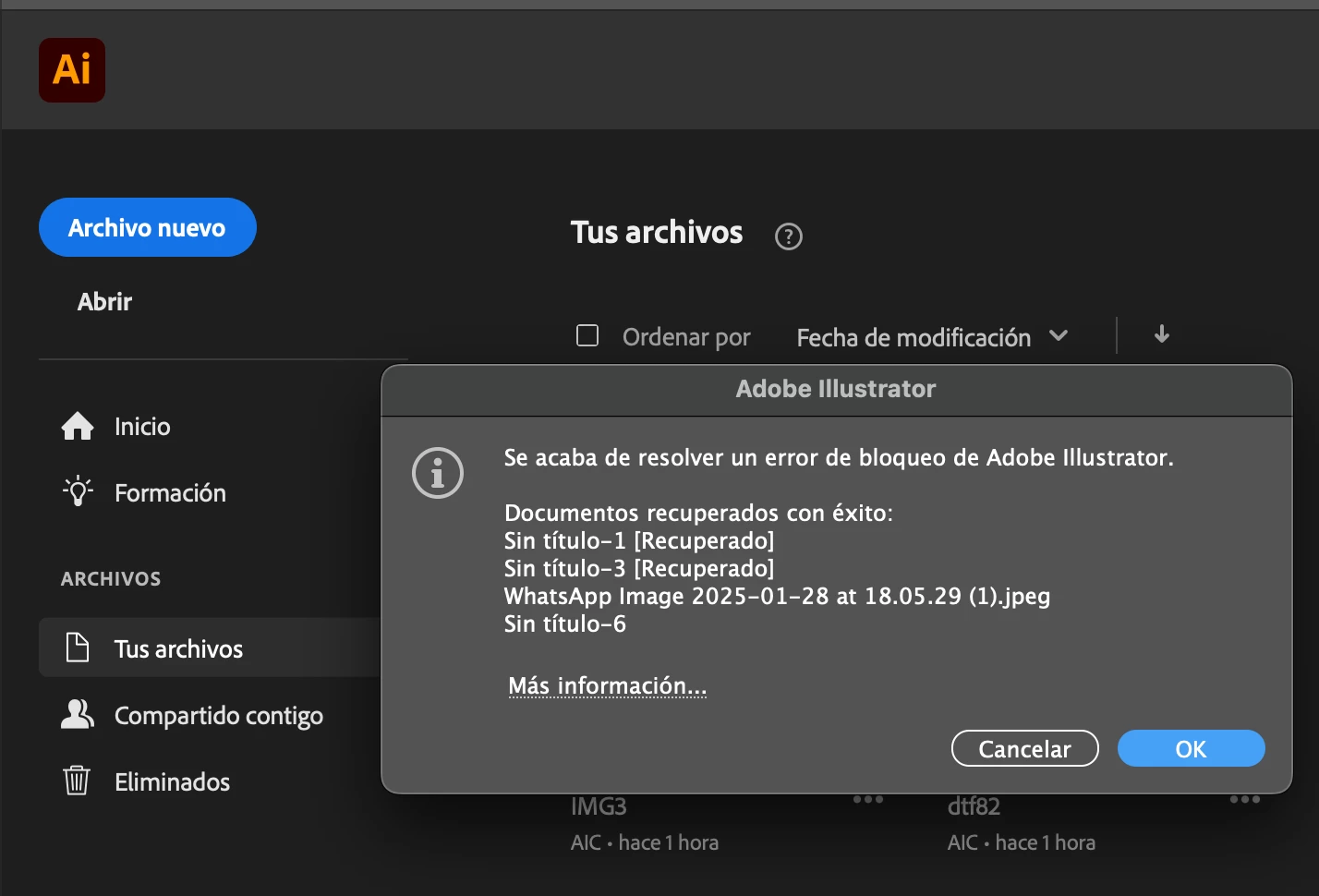Click the ARCHIVOS section header

[x=111, y=579]
